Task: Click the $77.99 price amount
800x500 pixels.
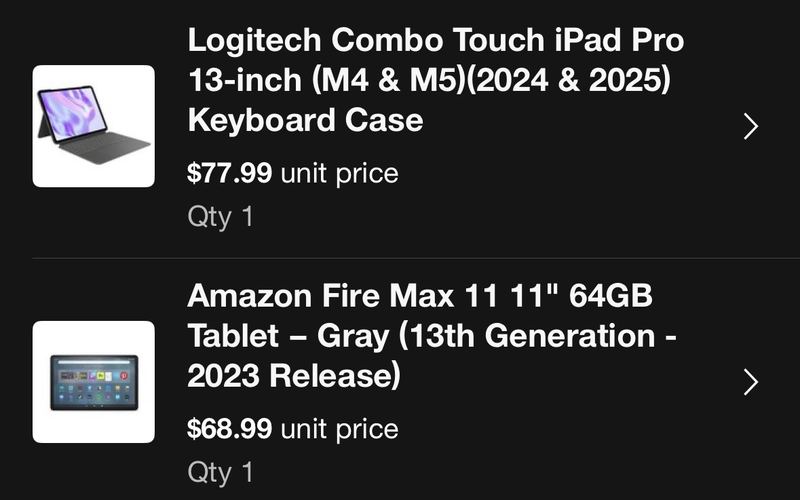Action: click(230, 172)
